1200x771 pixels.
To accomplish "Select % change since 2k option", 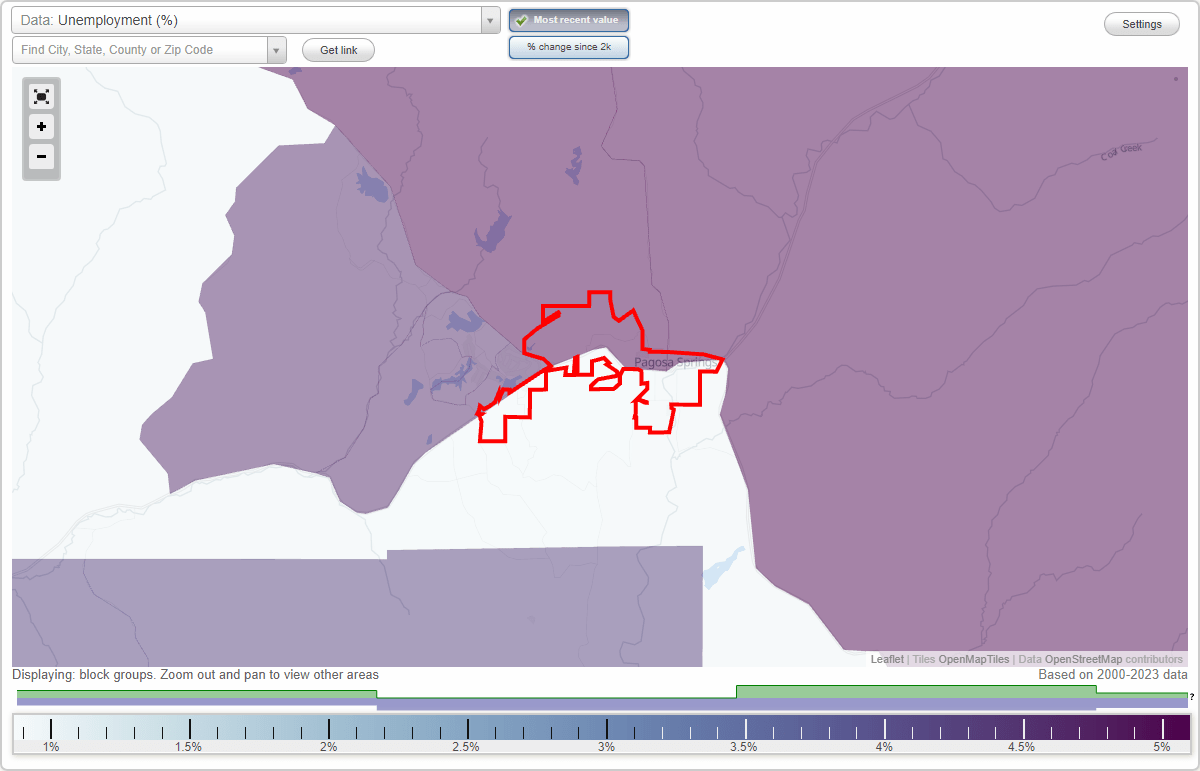I will (569, 47).
